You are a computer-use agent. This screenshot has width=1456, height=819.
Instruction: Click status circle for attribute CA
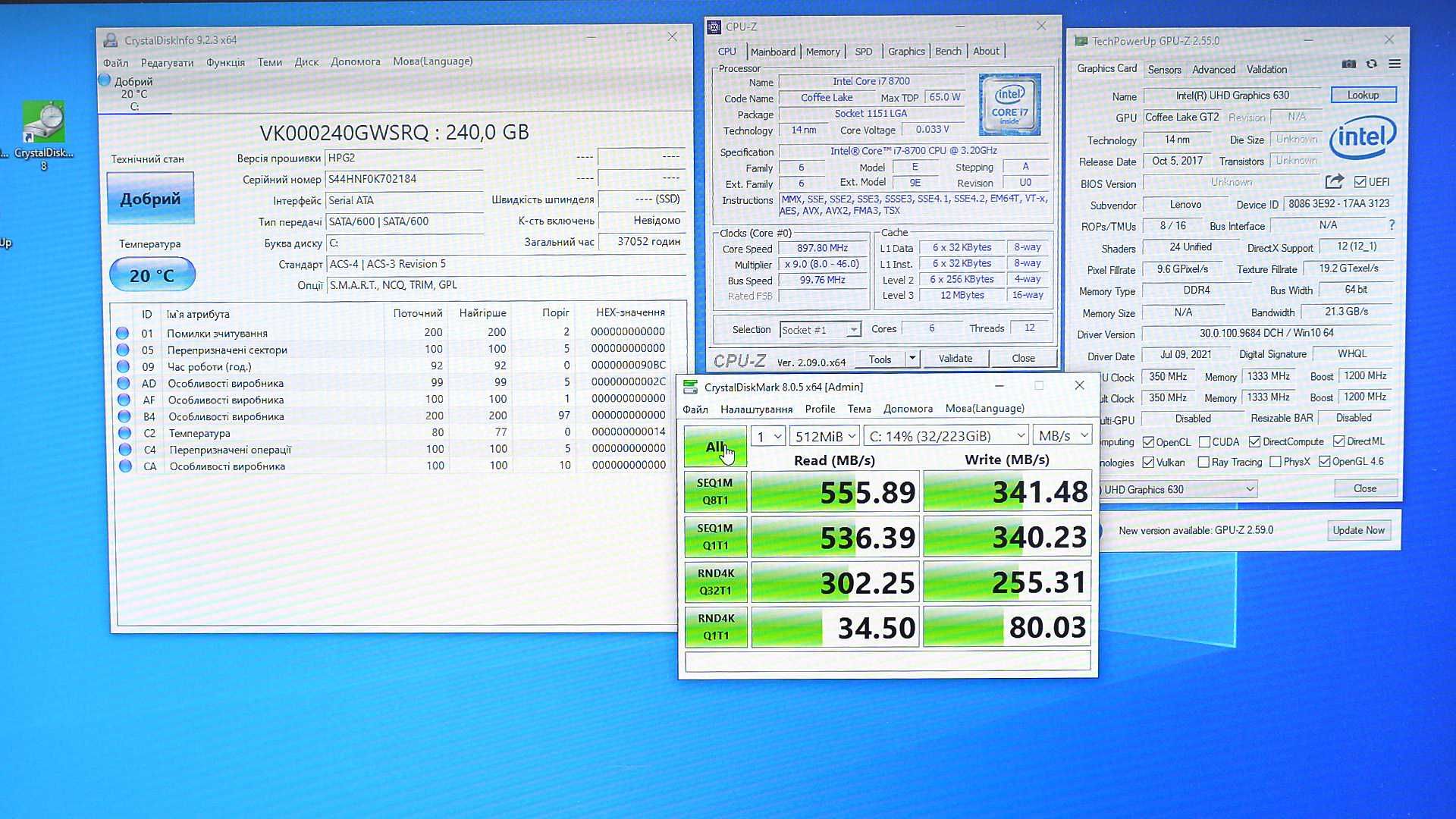(125, 466)
